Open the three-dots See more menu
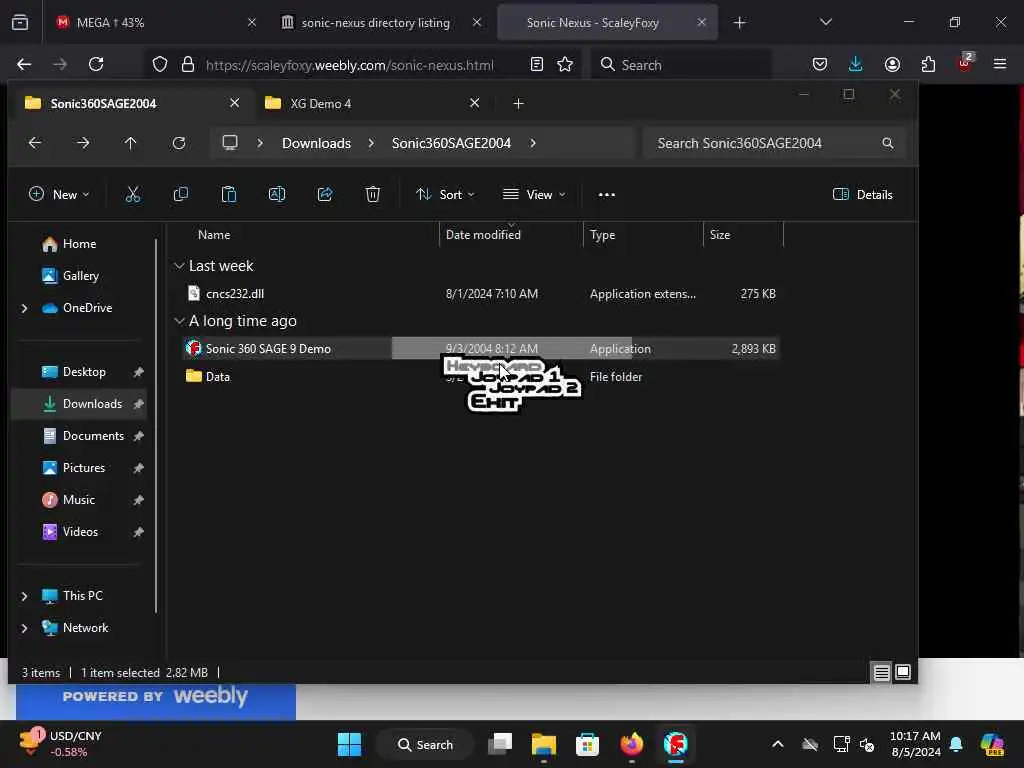Screen dimensions: 1024x768 607,195
